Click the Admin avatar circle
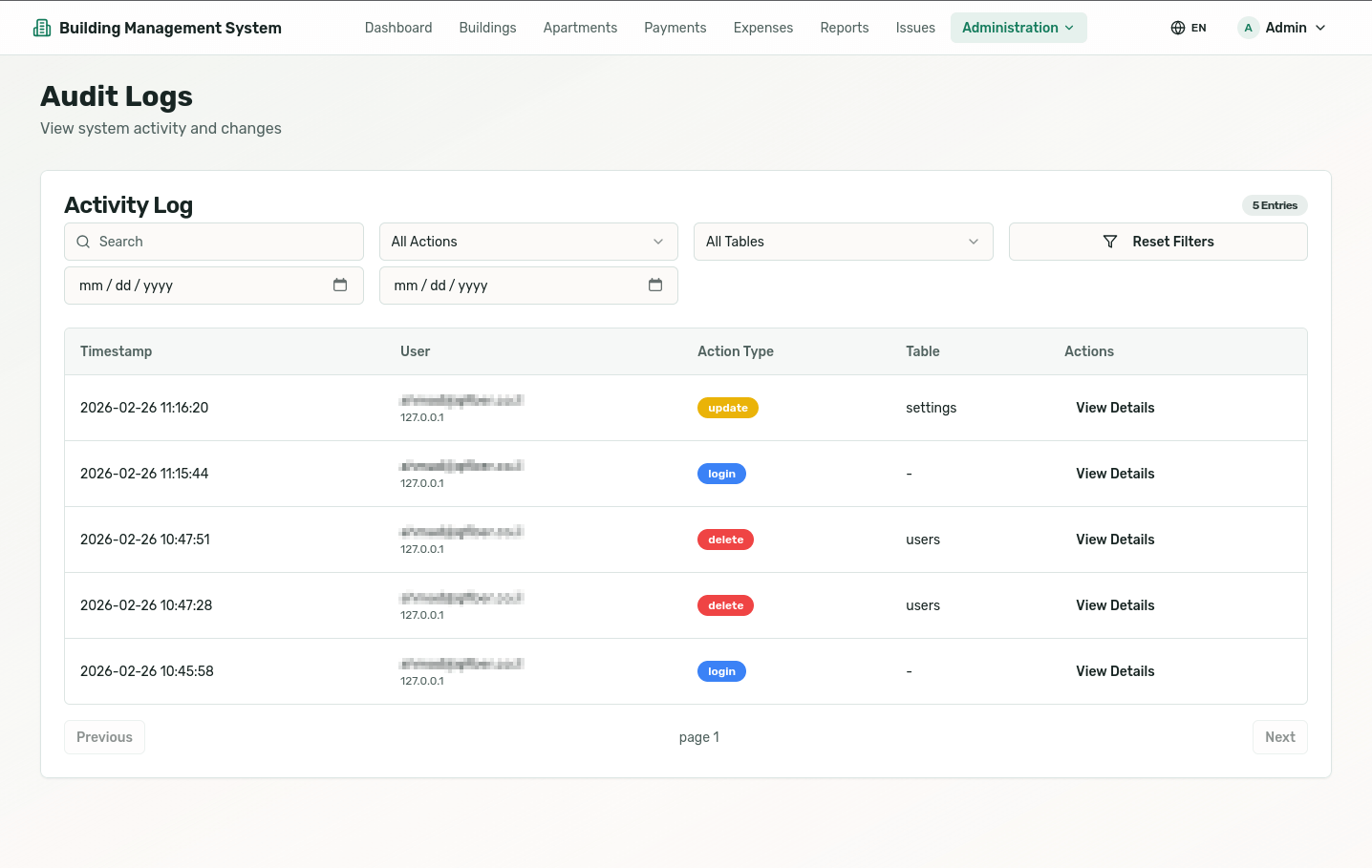This screenshot has width=1372, height=868. click(1248, 28)
